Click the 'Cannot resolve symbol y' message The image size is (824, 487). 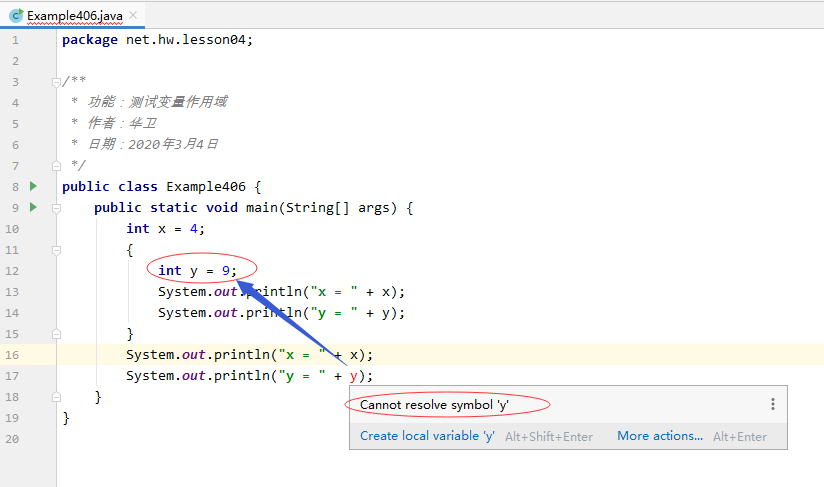[434, 405]
